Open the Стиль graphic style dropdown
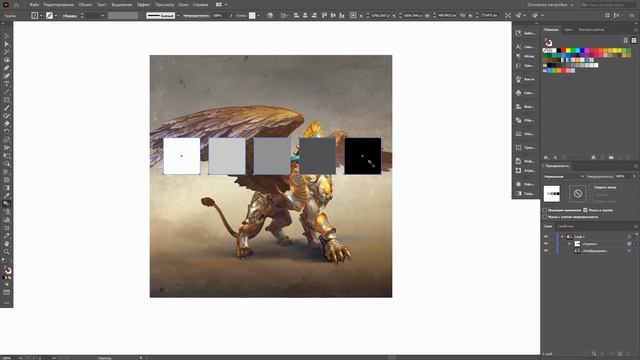640x360 pixels. 259,16
